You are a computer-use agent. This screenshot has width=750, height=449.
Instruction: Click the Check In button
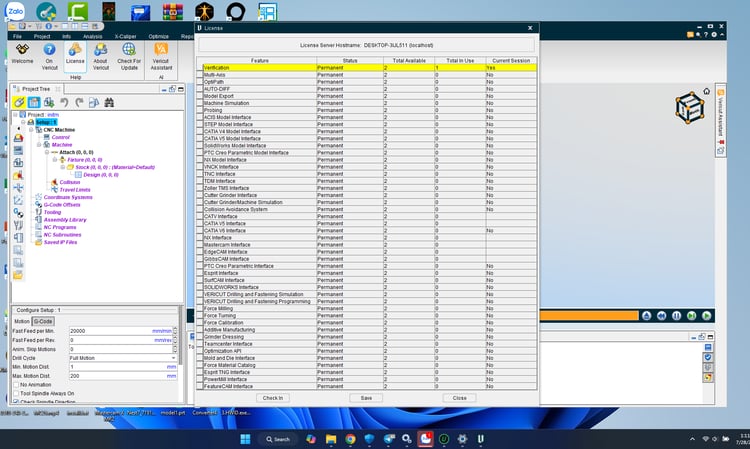tap(273, 398)
